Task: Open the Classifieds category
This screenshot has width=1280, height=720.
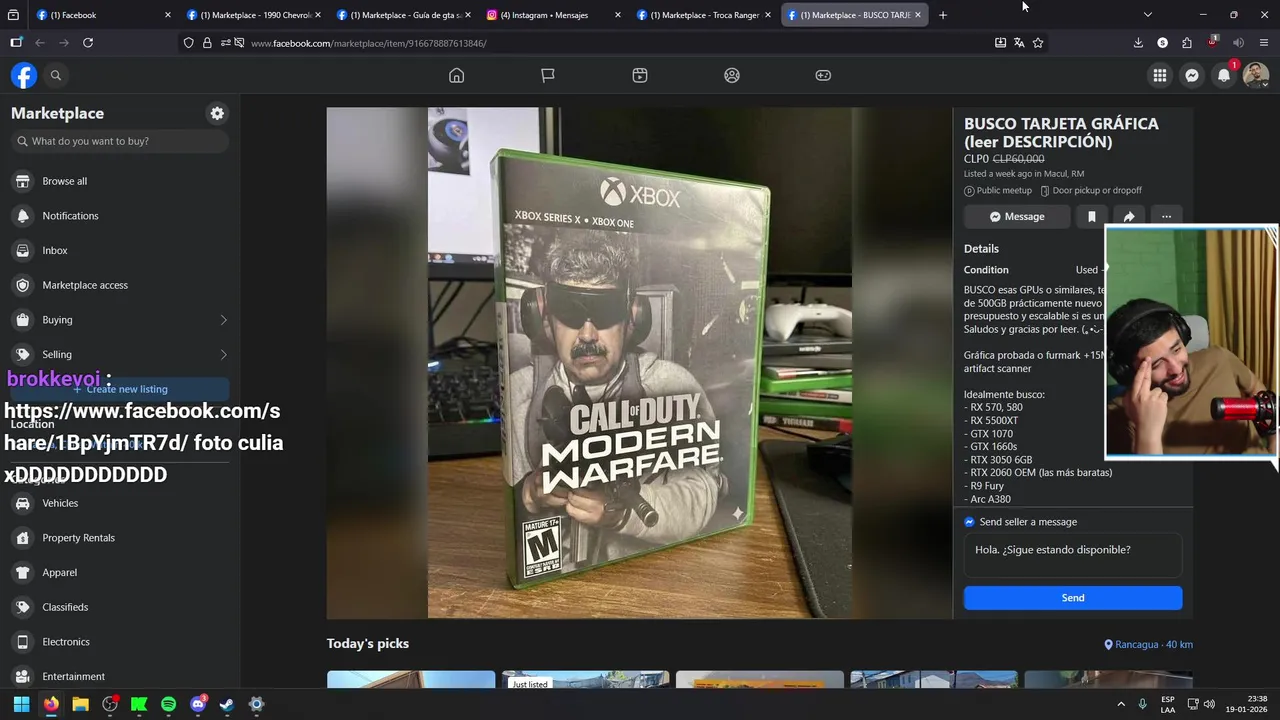Action: (120, 607)
